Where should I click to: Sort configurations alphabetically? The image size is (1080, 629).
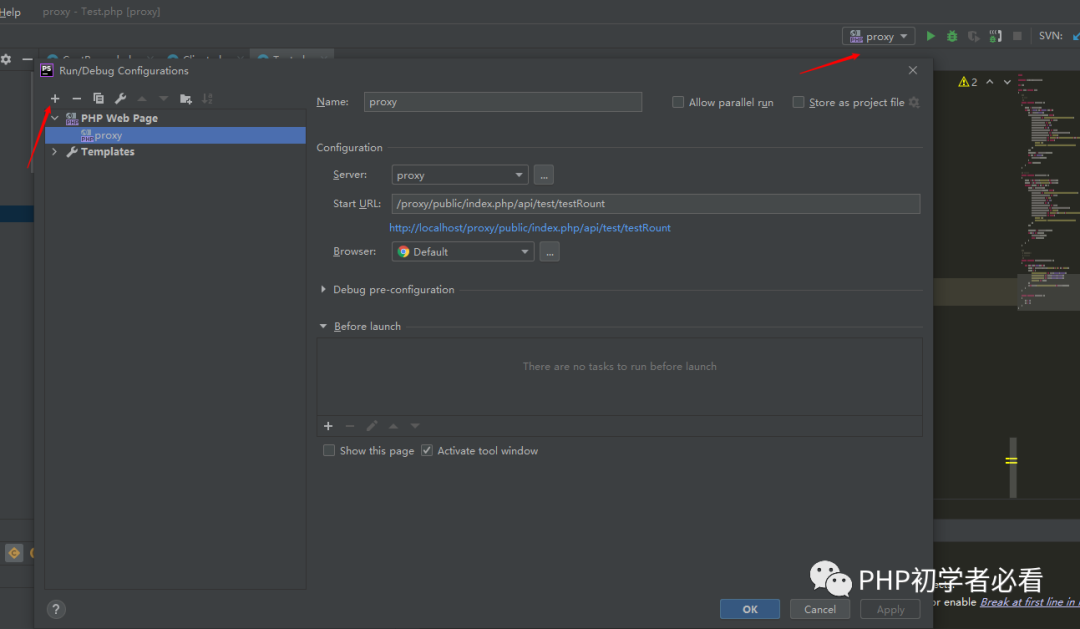(x=207, y=99)
